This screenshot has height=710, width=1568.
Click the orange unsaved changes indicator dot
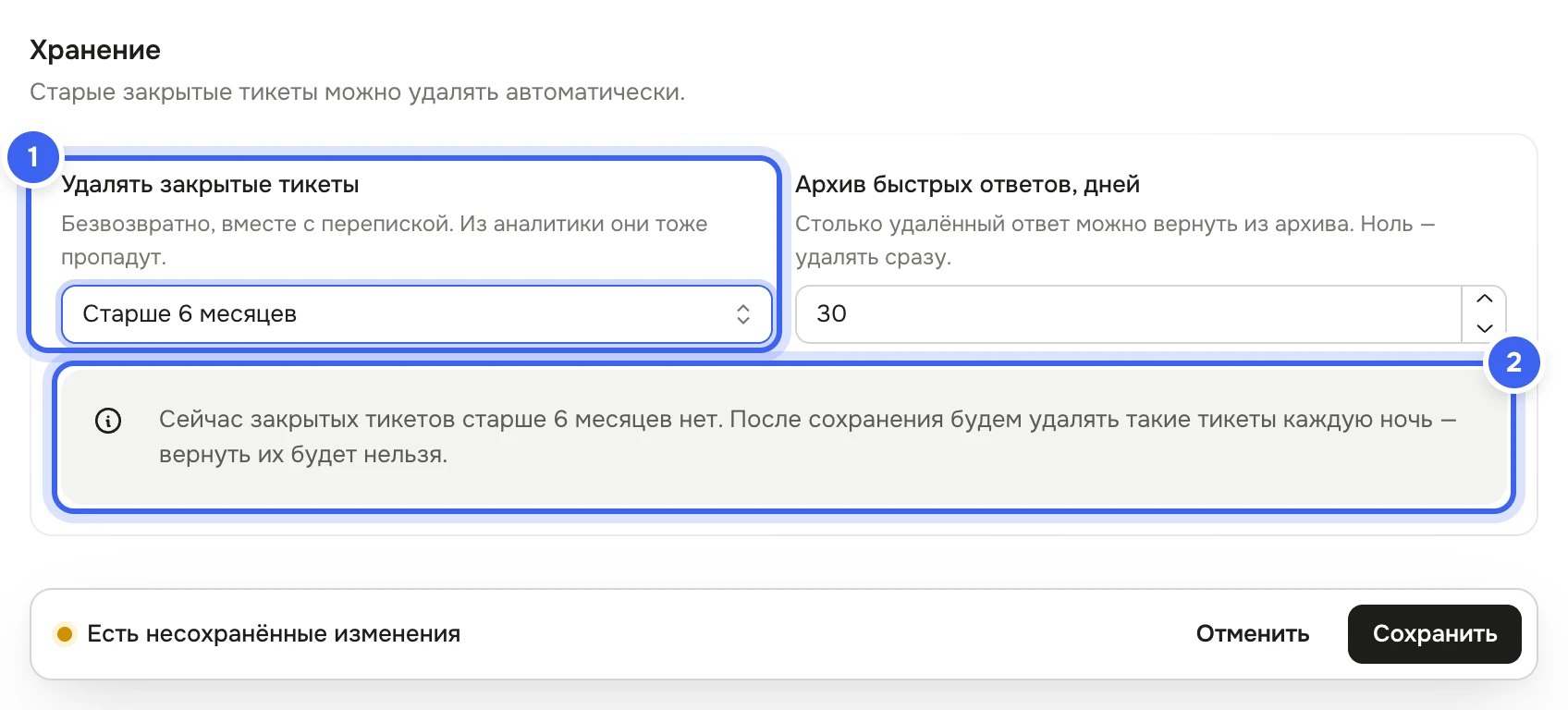point(65,634)
